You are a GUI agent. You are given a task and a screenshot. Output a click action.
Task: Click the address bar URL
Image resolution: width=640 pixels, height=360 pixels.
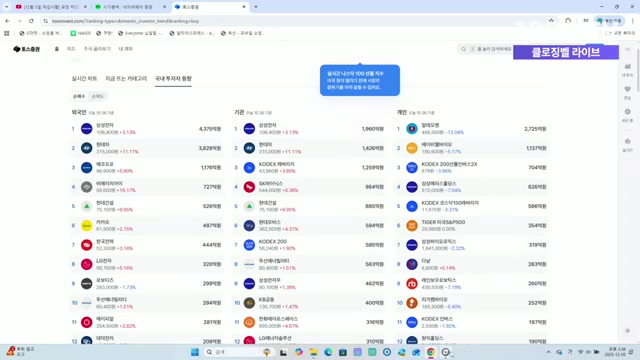pos(125,21)
